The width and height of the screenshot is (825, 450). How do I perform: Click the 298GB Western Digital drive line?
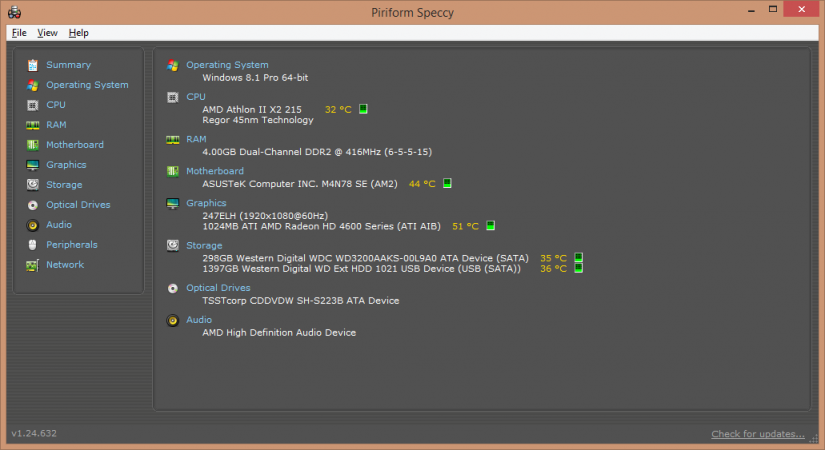click(366, 258)
